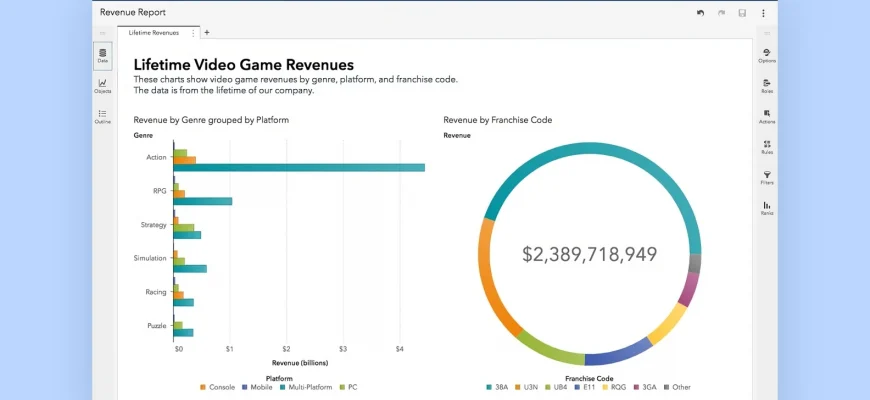Image resolution: width=870 pixels, height=400 pixels.
Task: Click the $2,389,718,949 total in donut chart
Action: 589,254
